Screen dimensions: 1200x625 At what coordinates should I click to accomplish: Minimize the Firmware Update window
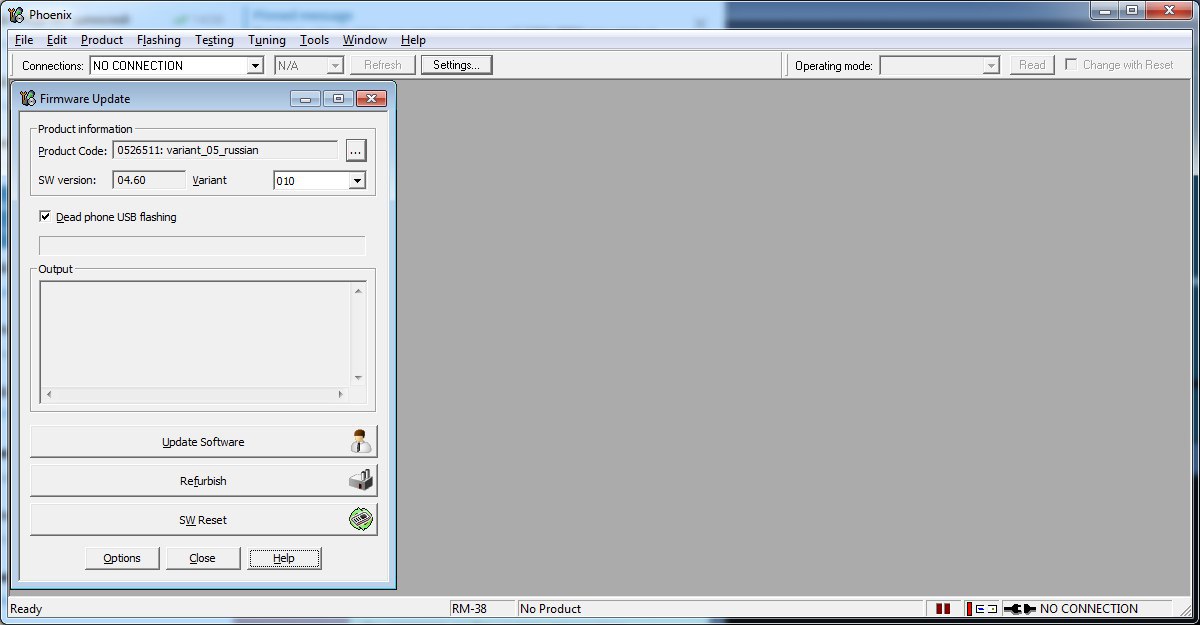[x=306, y=98]
